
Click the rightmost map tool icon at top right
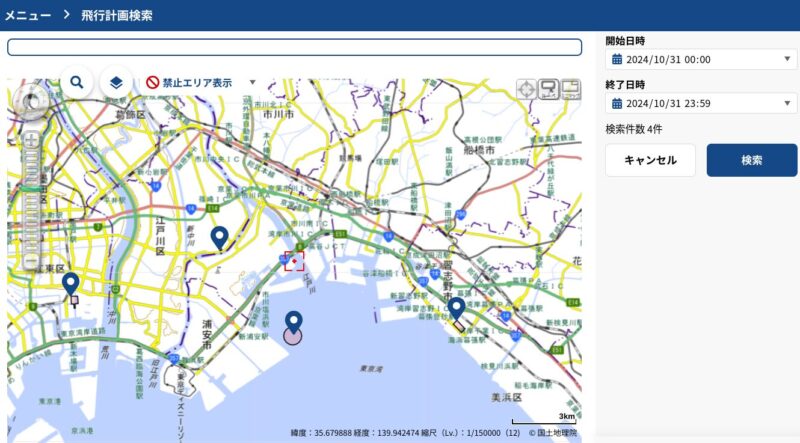tap(570, 89)
